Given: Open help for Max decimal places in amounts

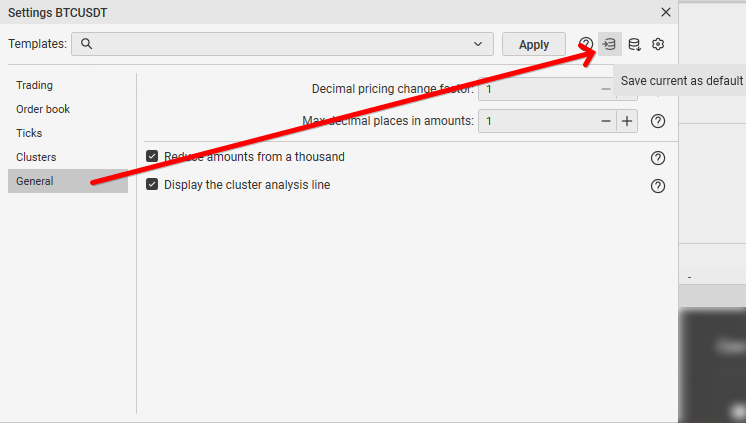Looking at the screenshot, I should pos(658,121).
